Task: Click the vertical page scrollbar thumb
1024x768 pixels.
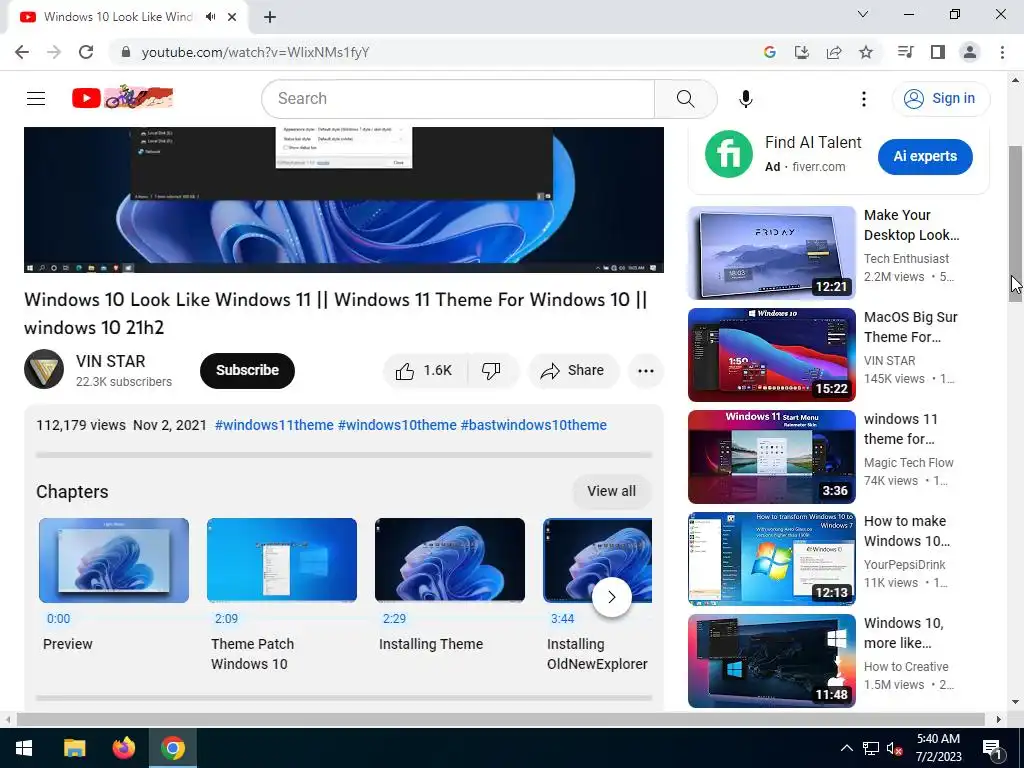Action: pos(1015,222)
